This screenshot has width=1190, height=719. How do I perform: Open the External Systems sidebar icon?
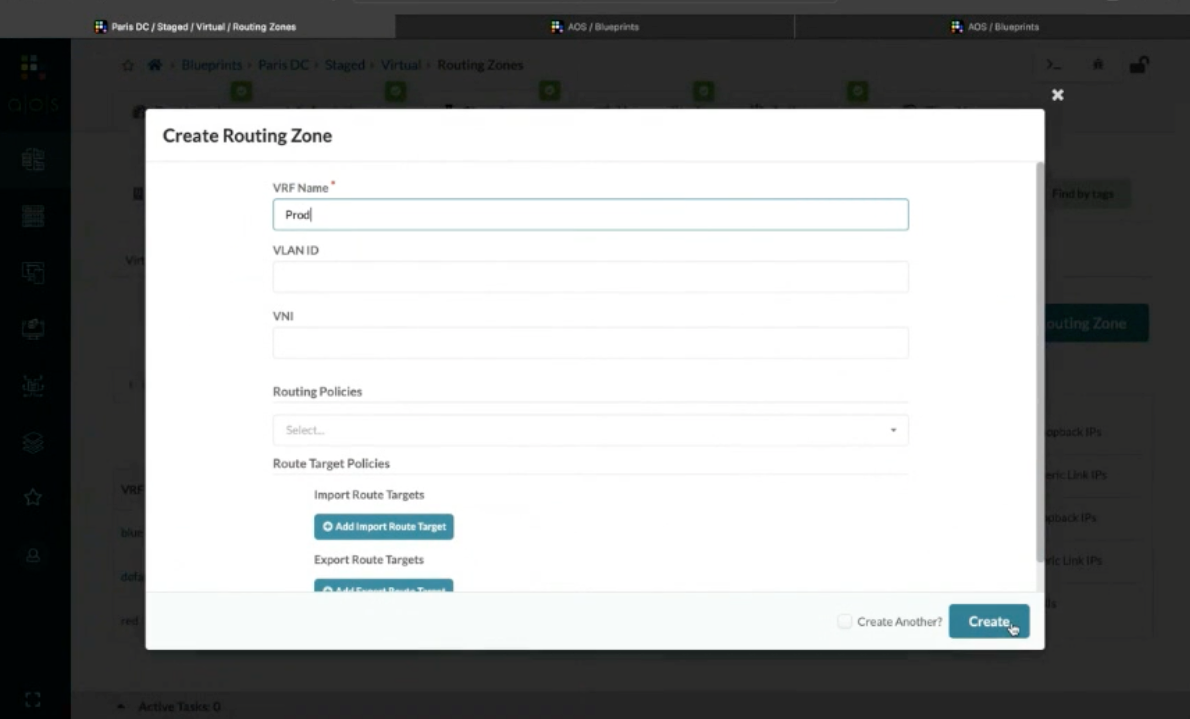coord(33,386)
